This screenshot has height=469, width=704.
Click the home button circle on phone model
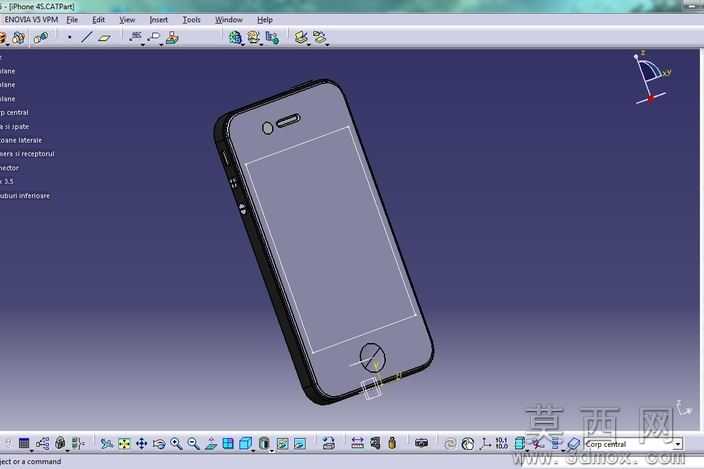pyautogui.click(x=372, y=357)
